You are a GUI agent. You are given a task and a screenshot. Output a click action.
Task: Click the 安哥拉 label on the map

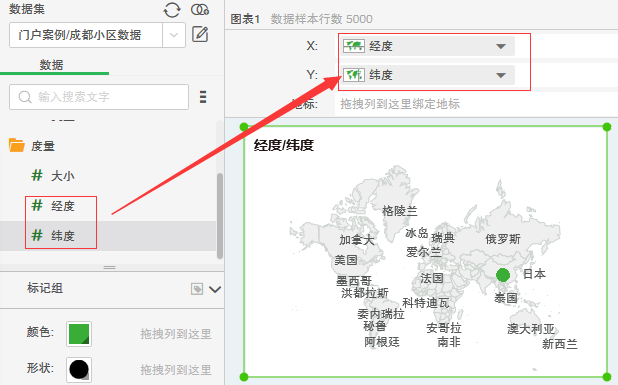[444, 328]
